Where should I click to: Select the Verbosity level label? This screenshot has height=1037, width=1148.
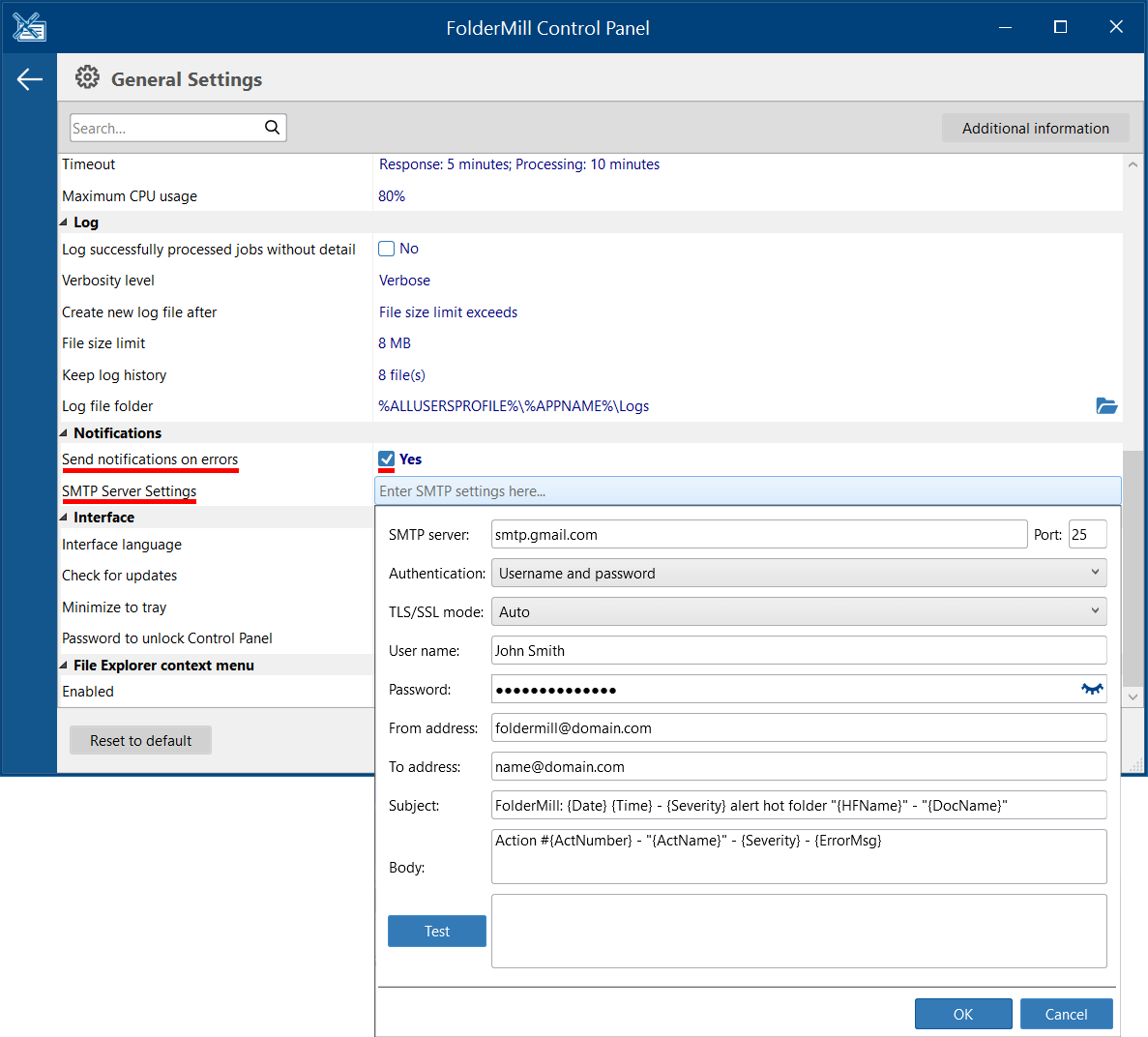coord(107,281)
